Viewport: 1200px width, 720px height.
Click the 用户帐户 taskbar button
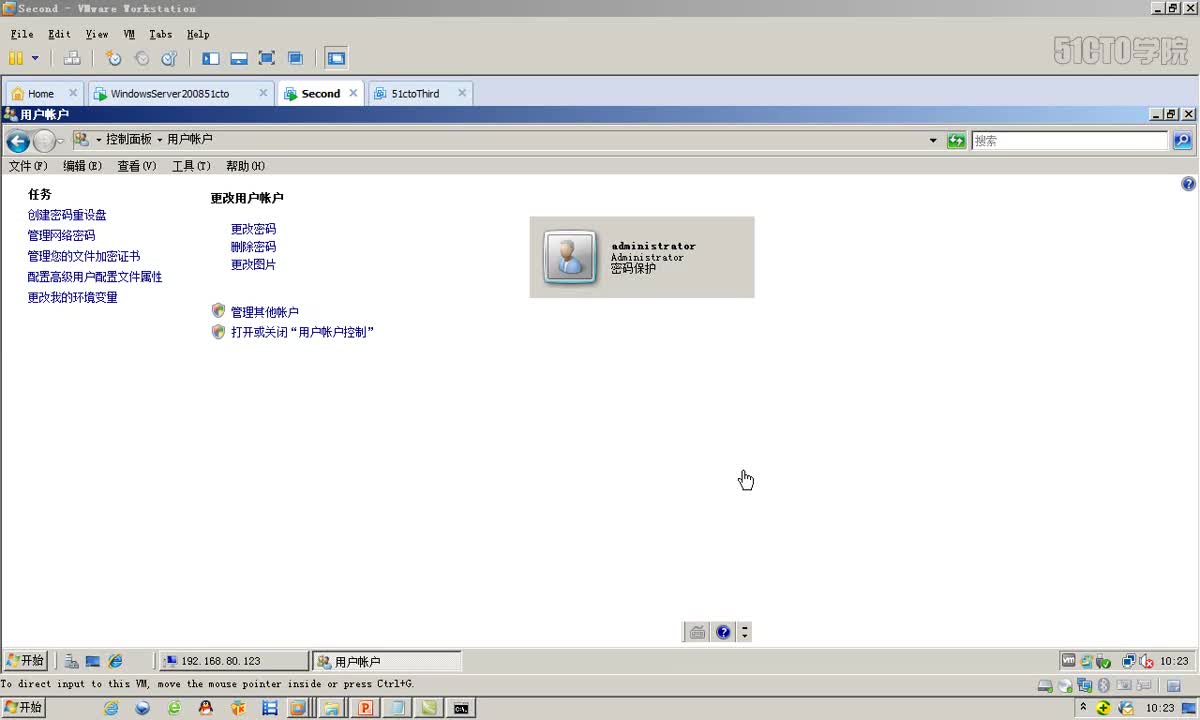pyautogui.click(x=387, y=661)
